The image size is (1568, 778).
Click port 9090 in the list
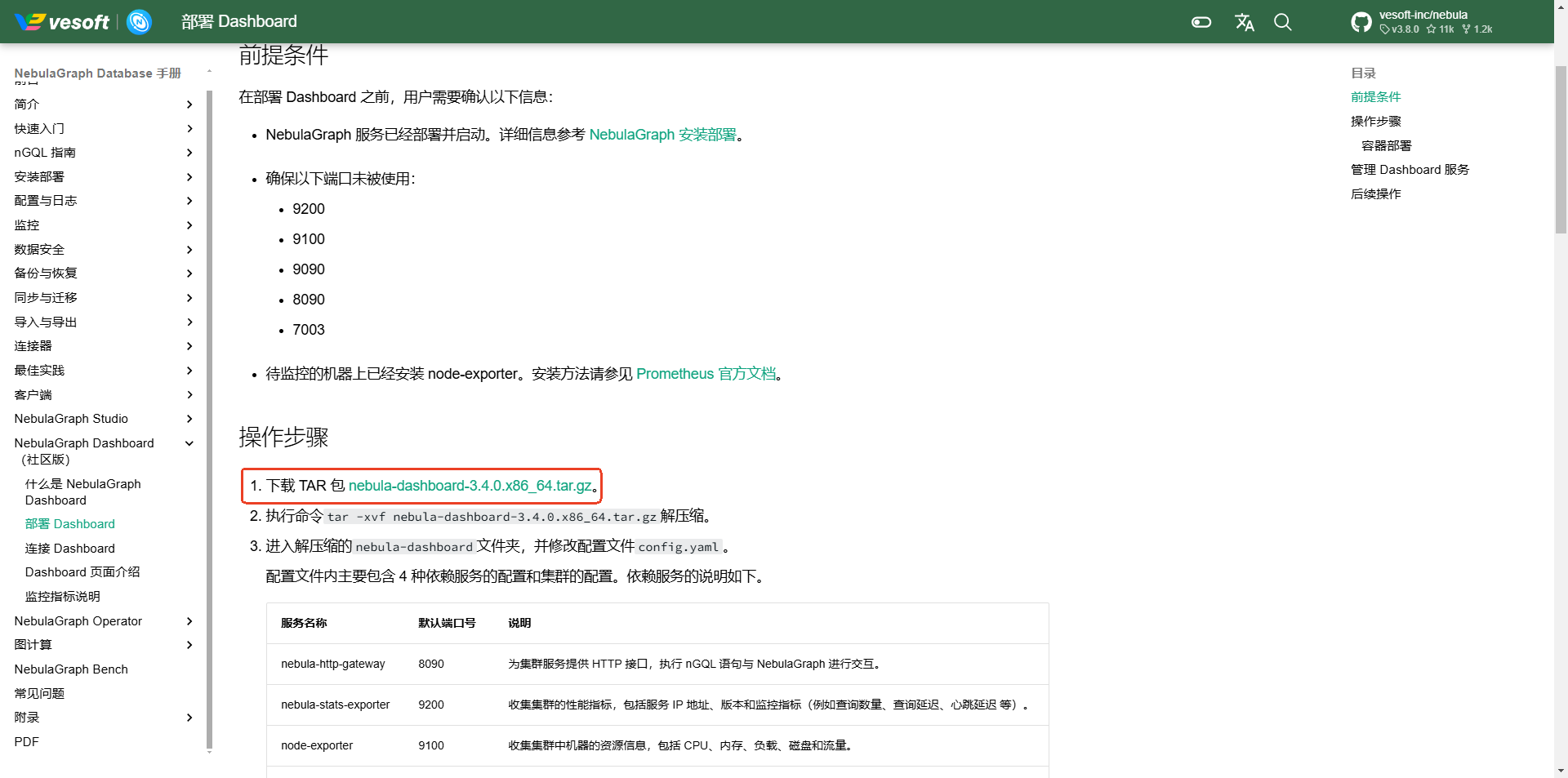309,269
